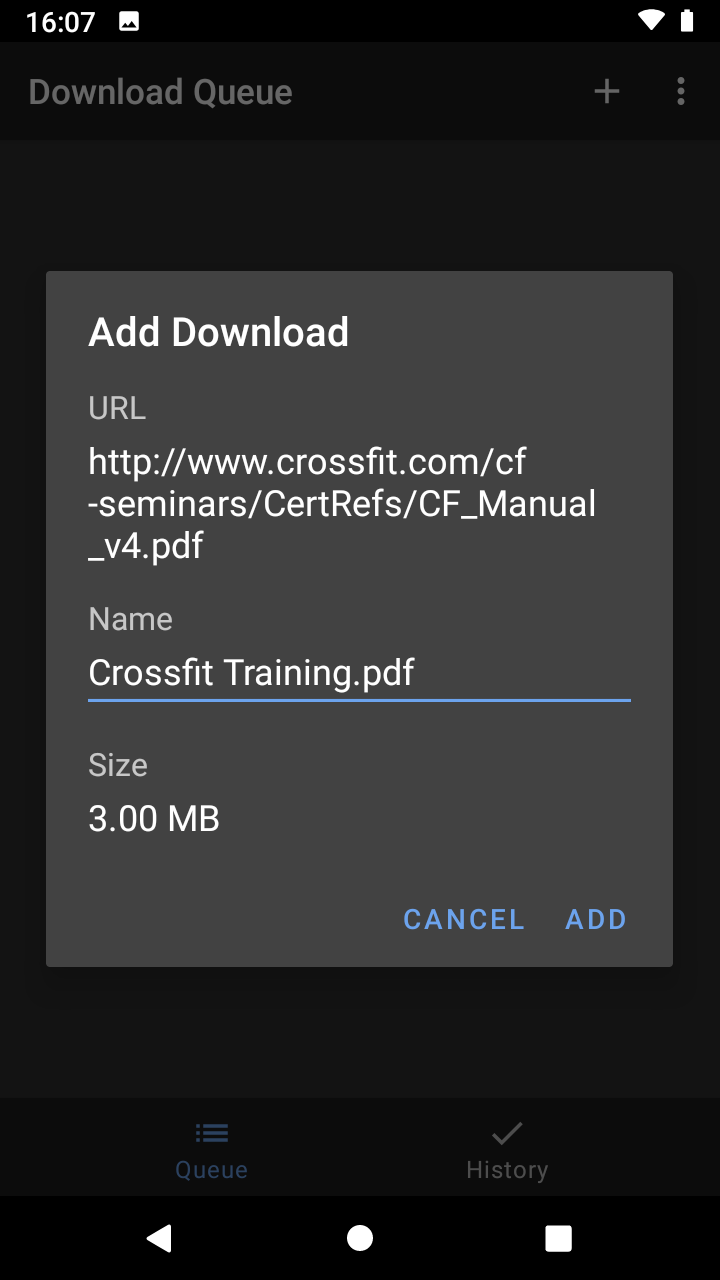The image size is (720, 1280).
Task: Tap the image notification icon in status bar
Action: [129, 21]
